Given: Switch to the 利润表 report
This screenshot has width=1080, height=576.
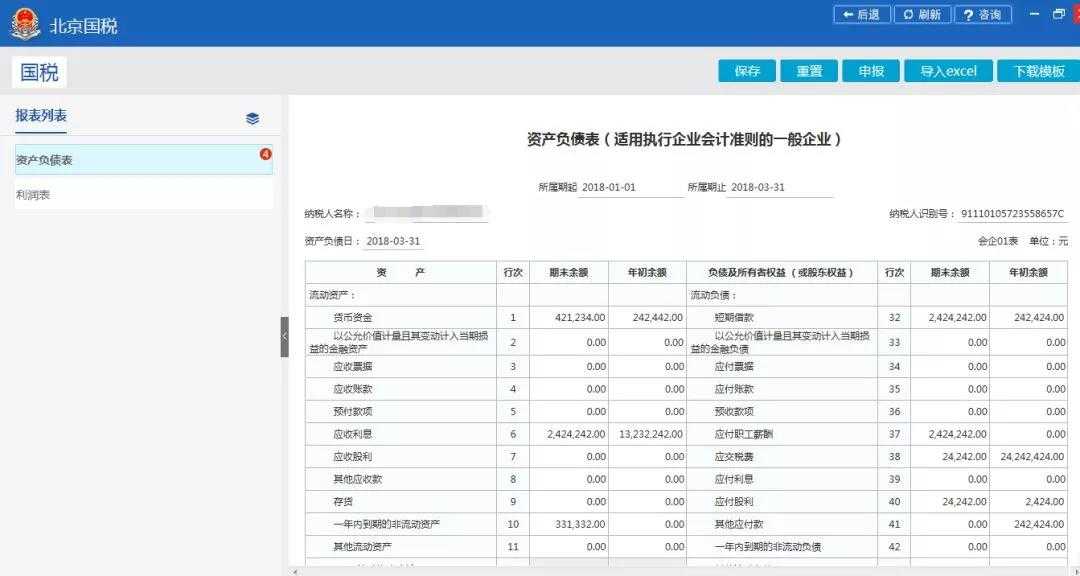Looking at the screenshot, I should point(33,194).
